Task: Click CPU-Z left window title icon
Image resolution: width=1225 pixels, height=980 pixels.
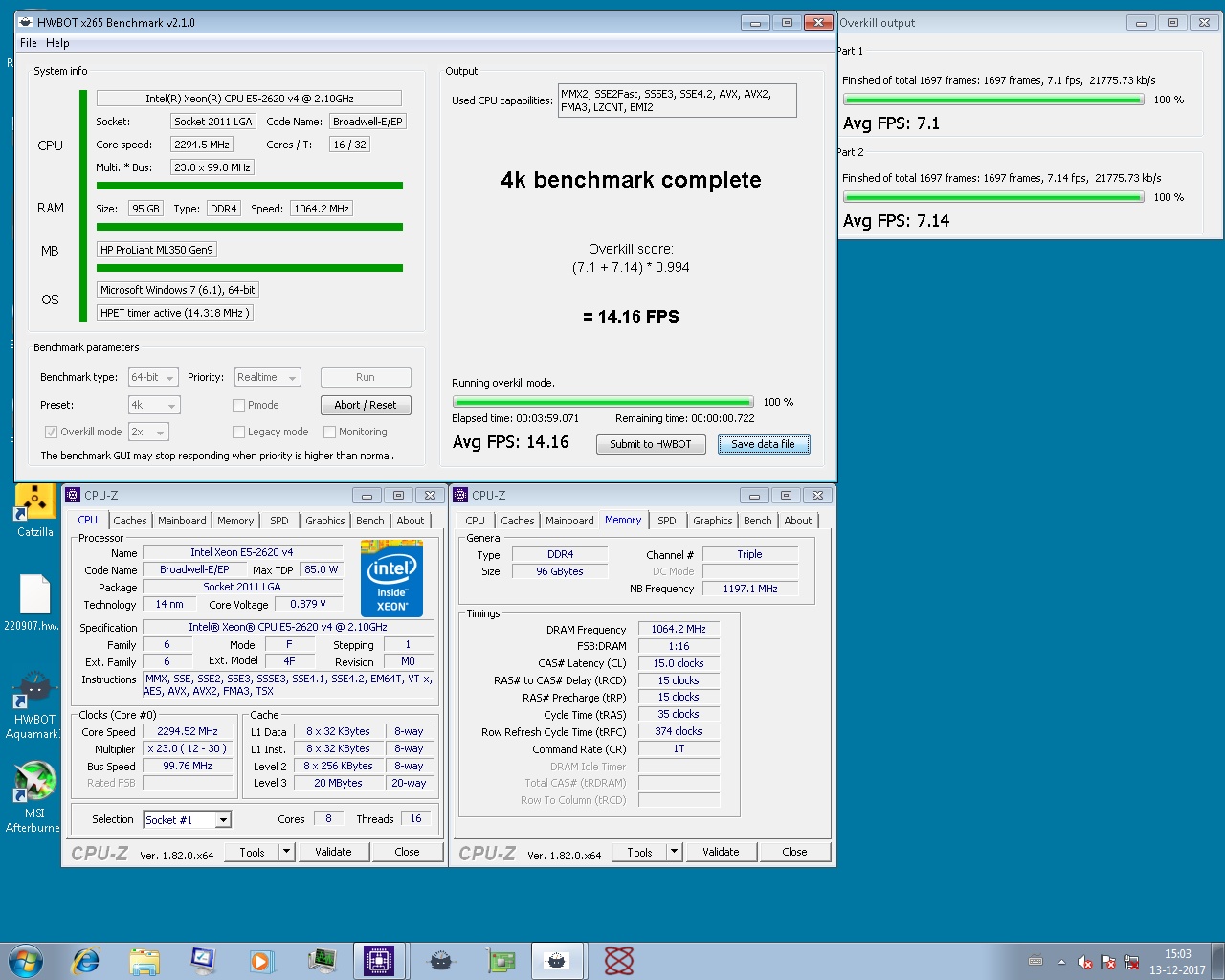Action: [73, 495]
